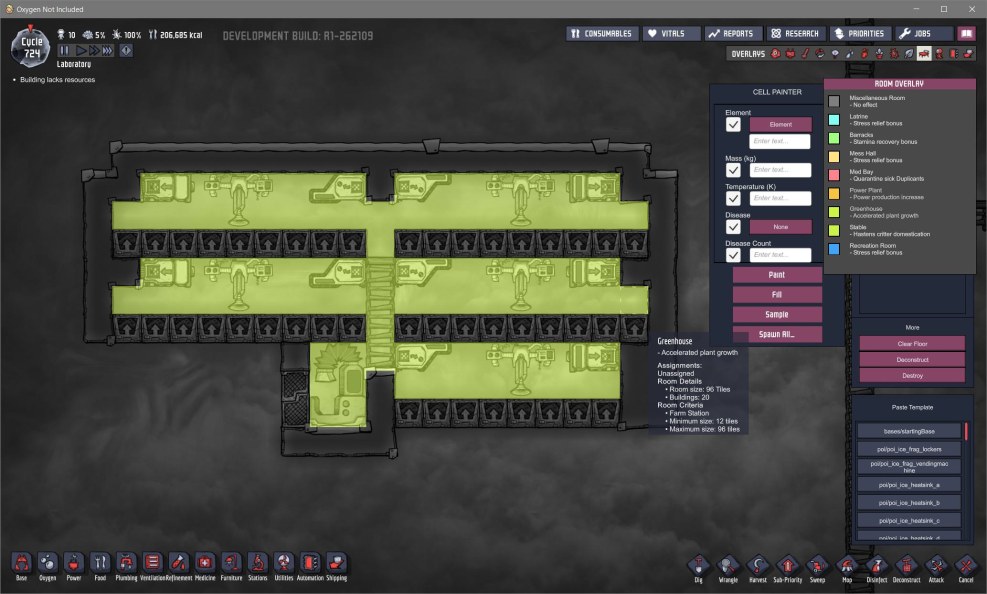
Task: Open the Consumables screen
Action: 601,32
